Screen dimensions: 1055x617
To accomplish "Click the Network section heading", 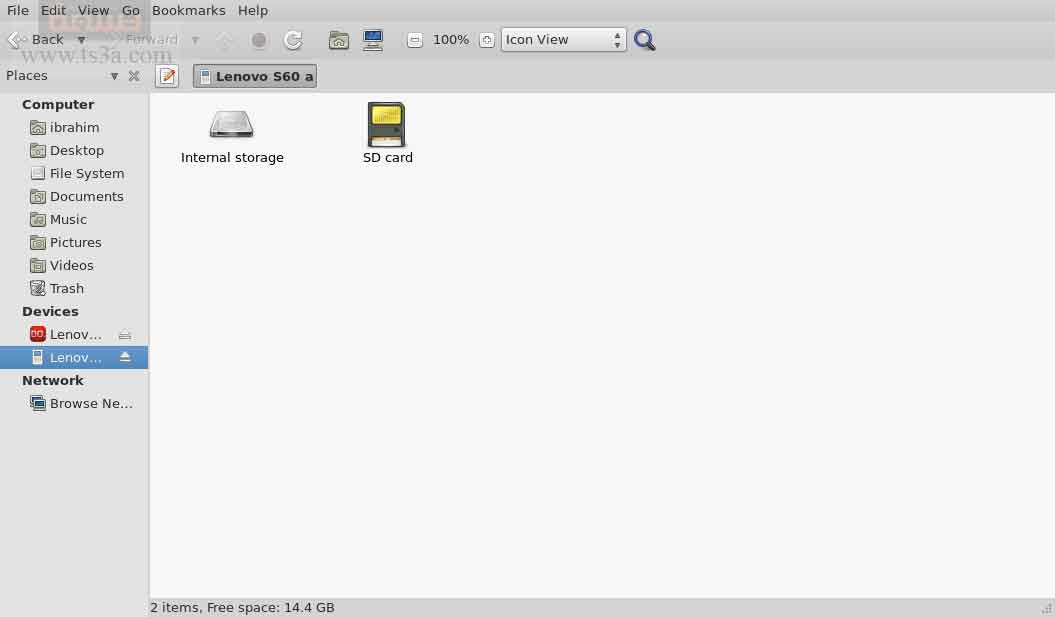I will pyautogui.click(x=53, y=380).
